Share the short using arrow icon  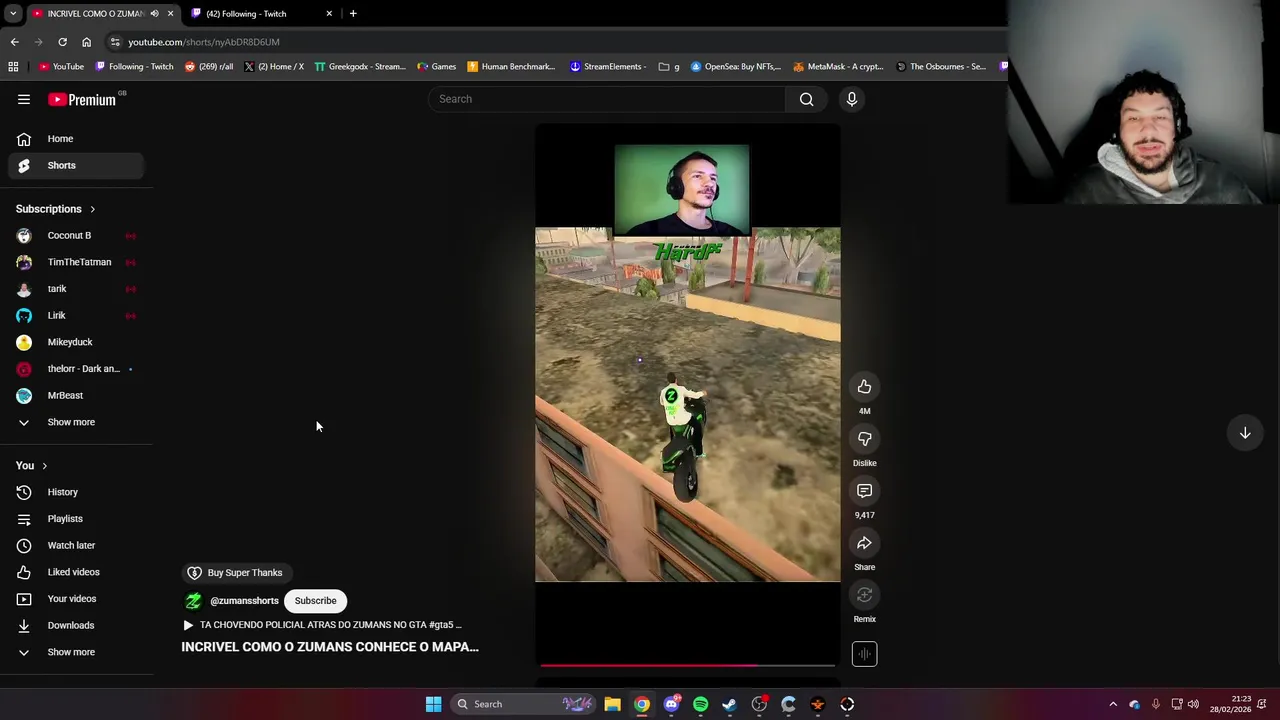point(864,543)
